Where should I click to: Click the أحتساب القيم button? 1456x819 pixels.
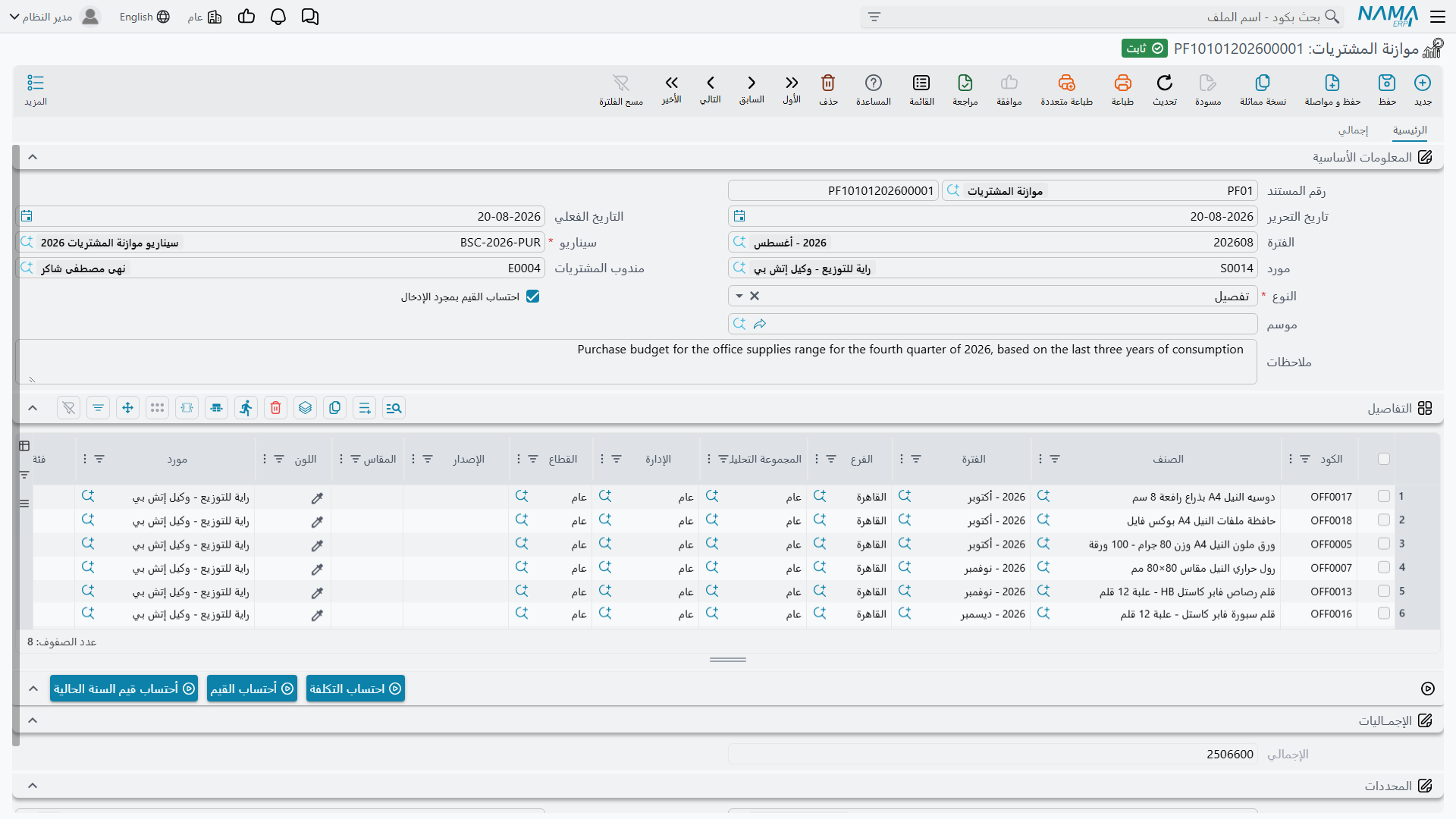click(x=252, y=689)
